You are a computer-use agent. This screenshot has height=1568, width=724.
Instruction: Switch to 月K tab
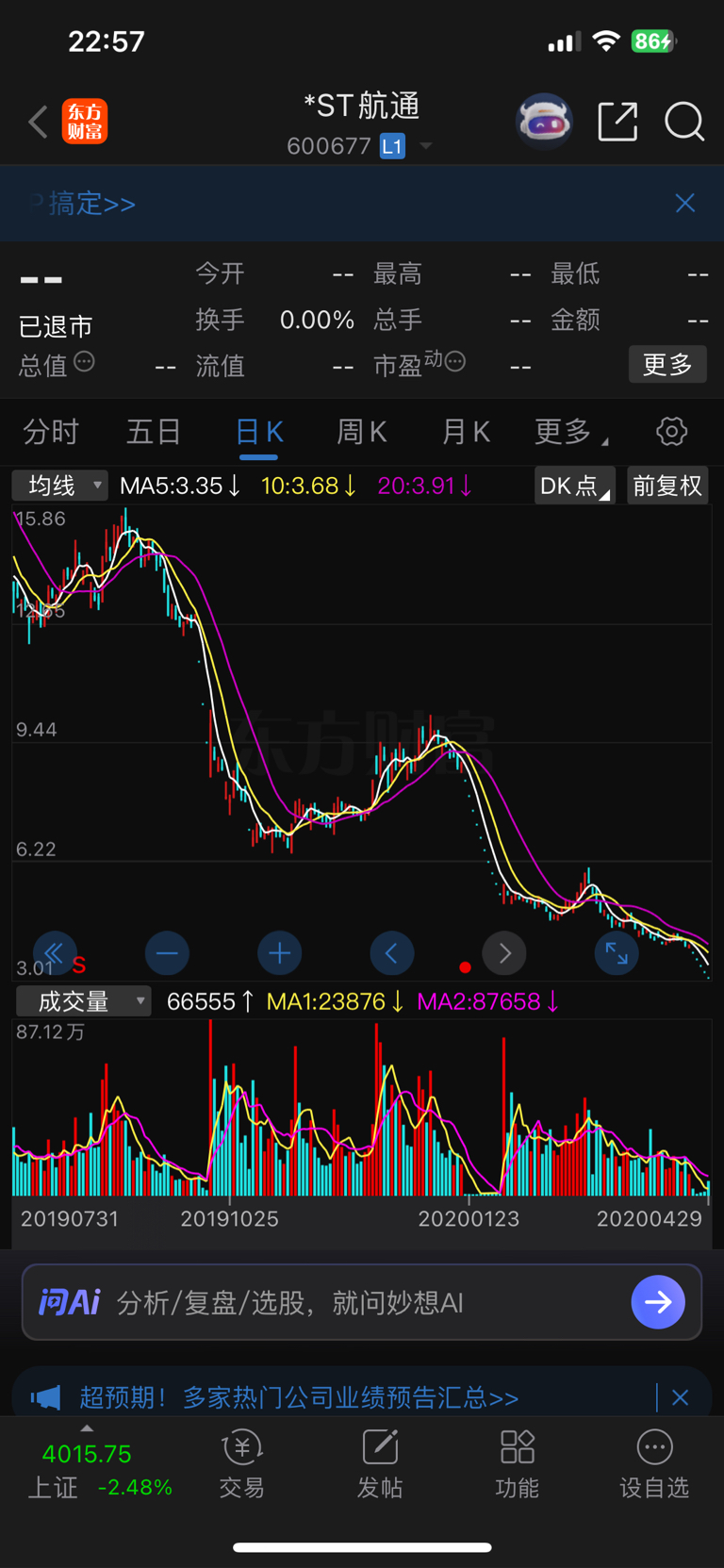(x=466, y=432)
